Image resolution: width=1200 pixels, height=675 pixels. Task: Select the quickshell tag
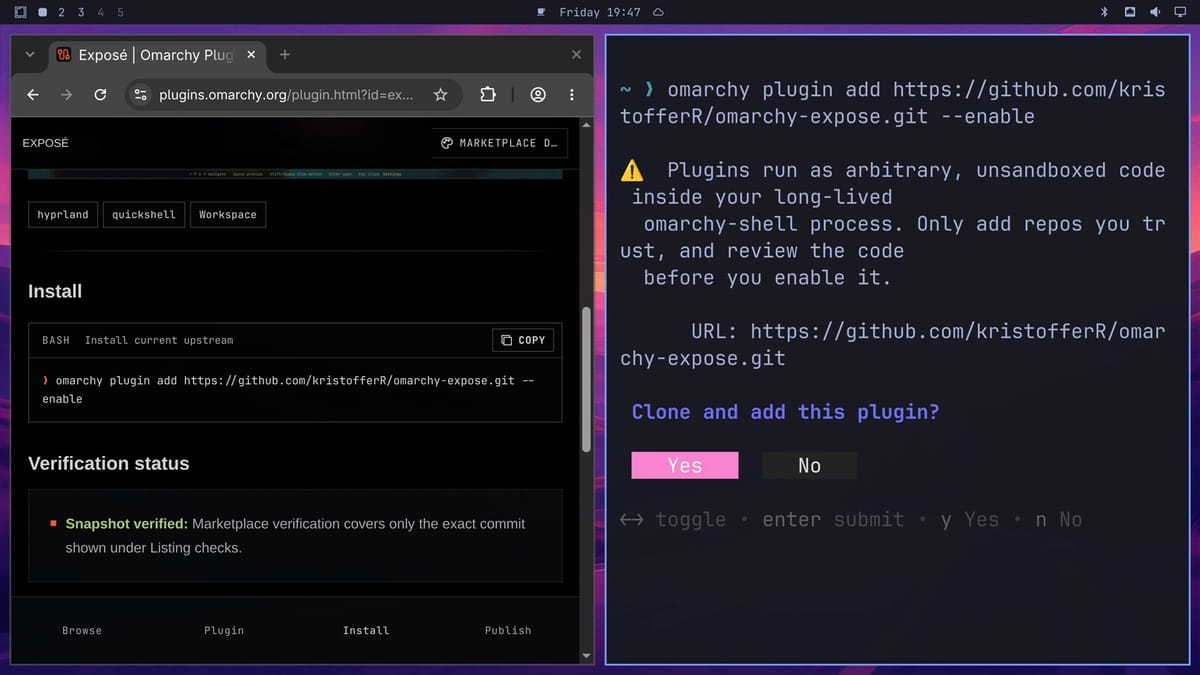pos(144,214)
